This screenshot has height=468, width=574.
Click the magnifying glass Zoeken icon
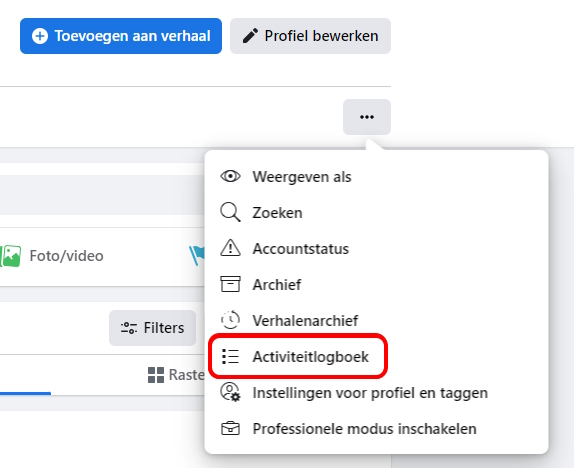pos(230,212)
